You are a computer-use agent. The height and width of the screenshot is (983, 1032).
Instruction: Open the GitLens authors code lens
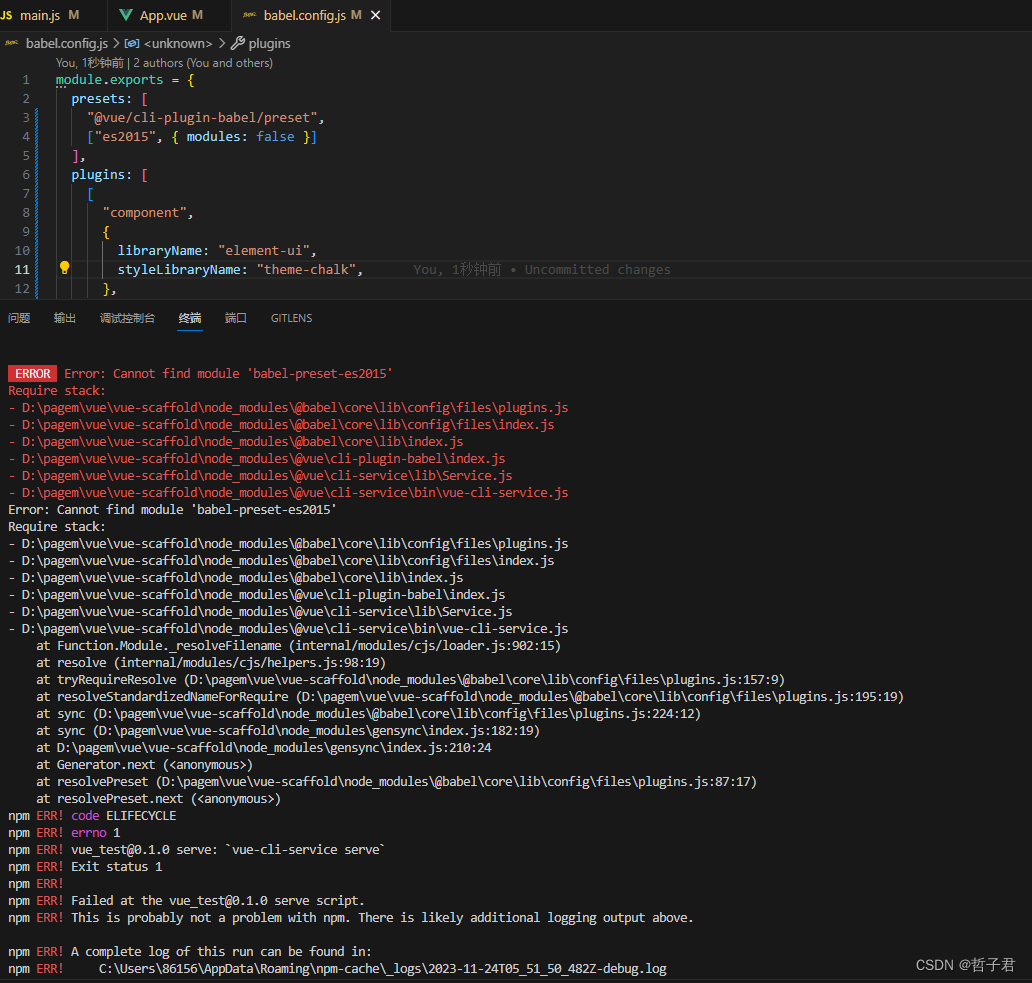[164, 63]
